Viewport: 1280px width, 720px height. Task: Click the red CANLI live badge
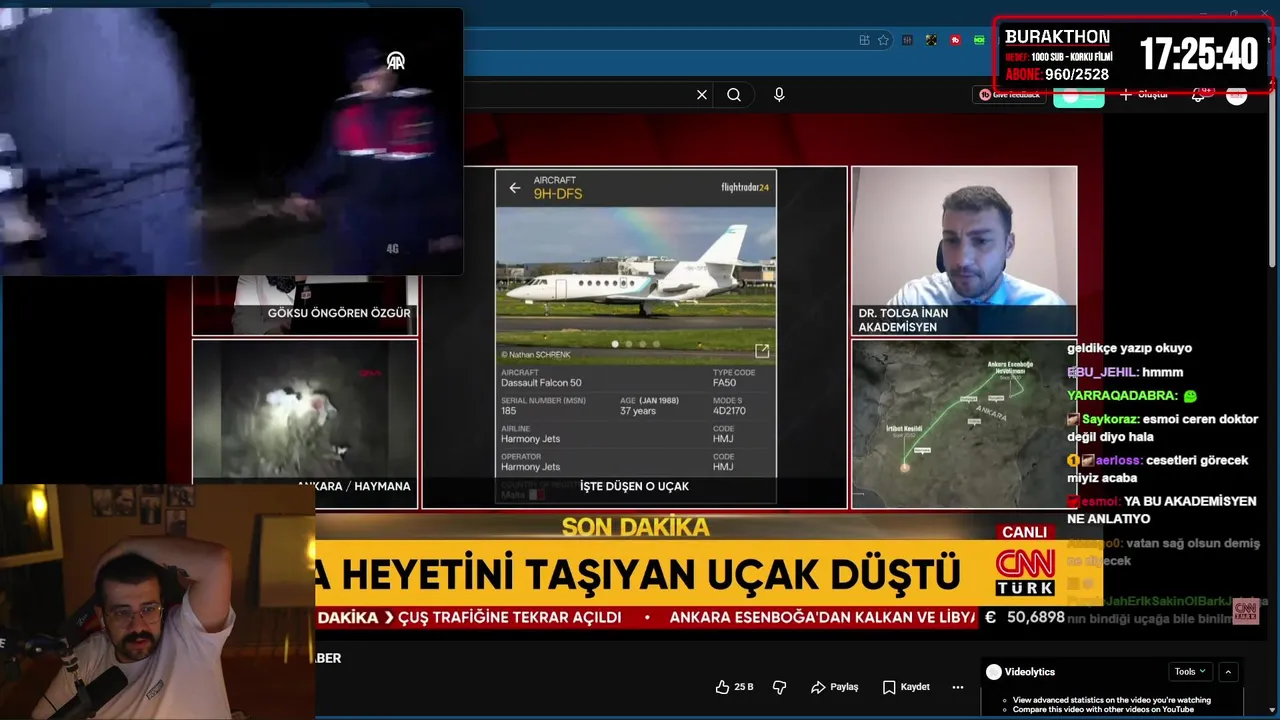(1024, 532)
